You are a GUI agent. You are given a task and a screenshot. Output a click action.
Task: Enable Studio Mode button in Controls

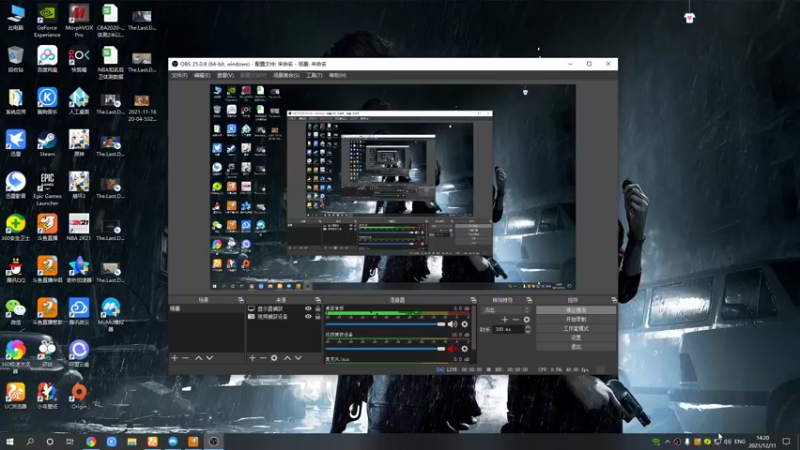pyautogui.click(x=576, y=329)
